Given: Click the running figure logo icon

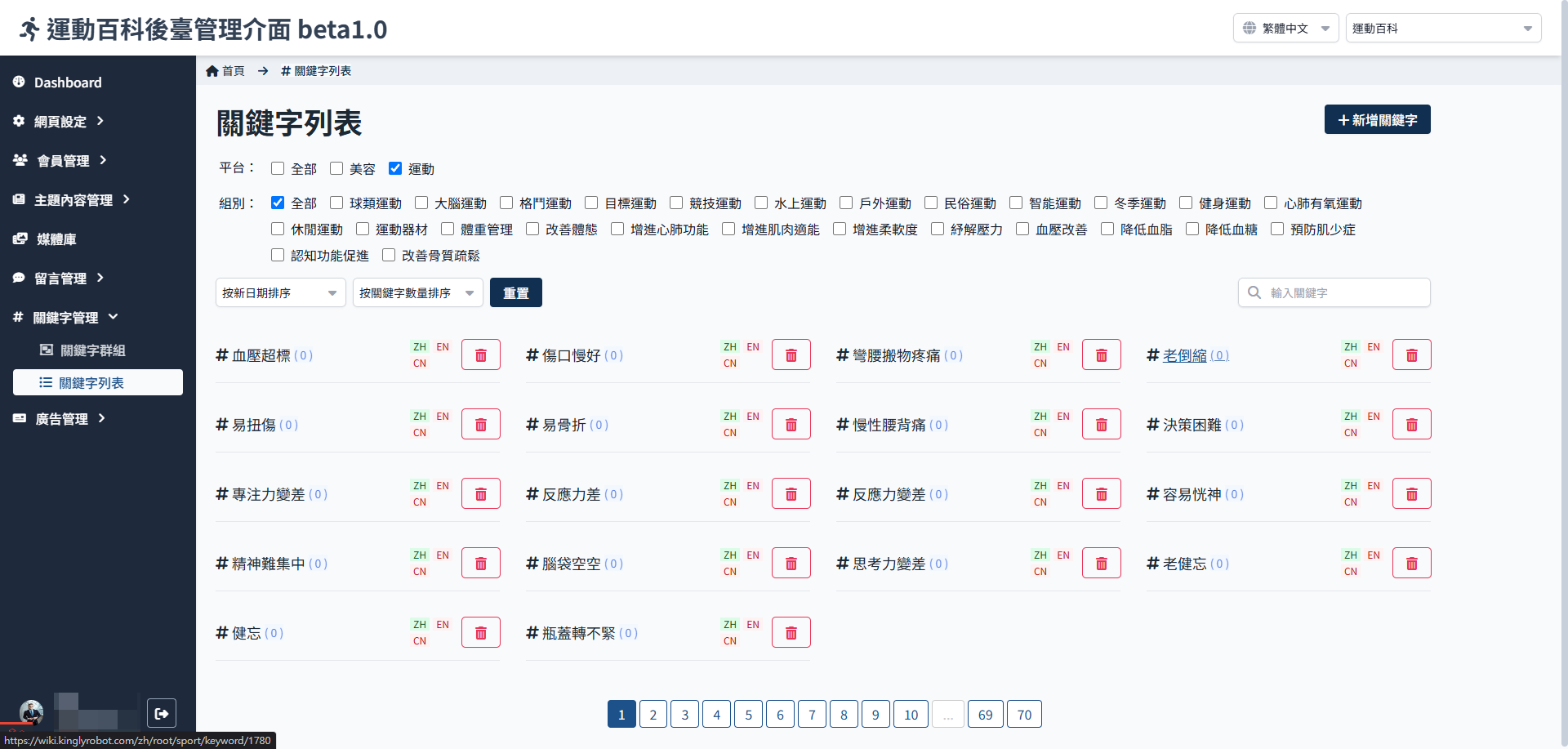Looking at the screenshot, I should [x=29, y=29].
